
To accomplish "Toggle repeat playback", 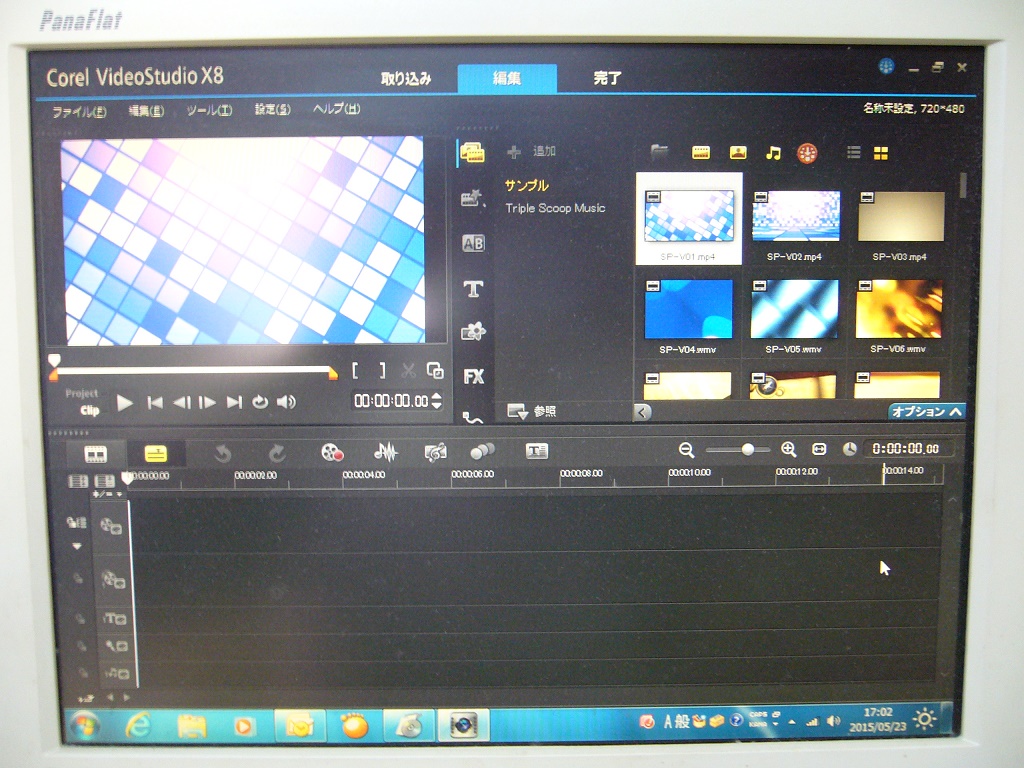I will click(x=260, y=402).
